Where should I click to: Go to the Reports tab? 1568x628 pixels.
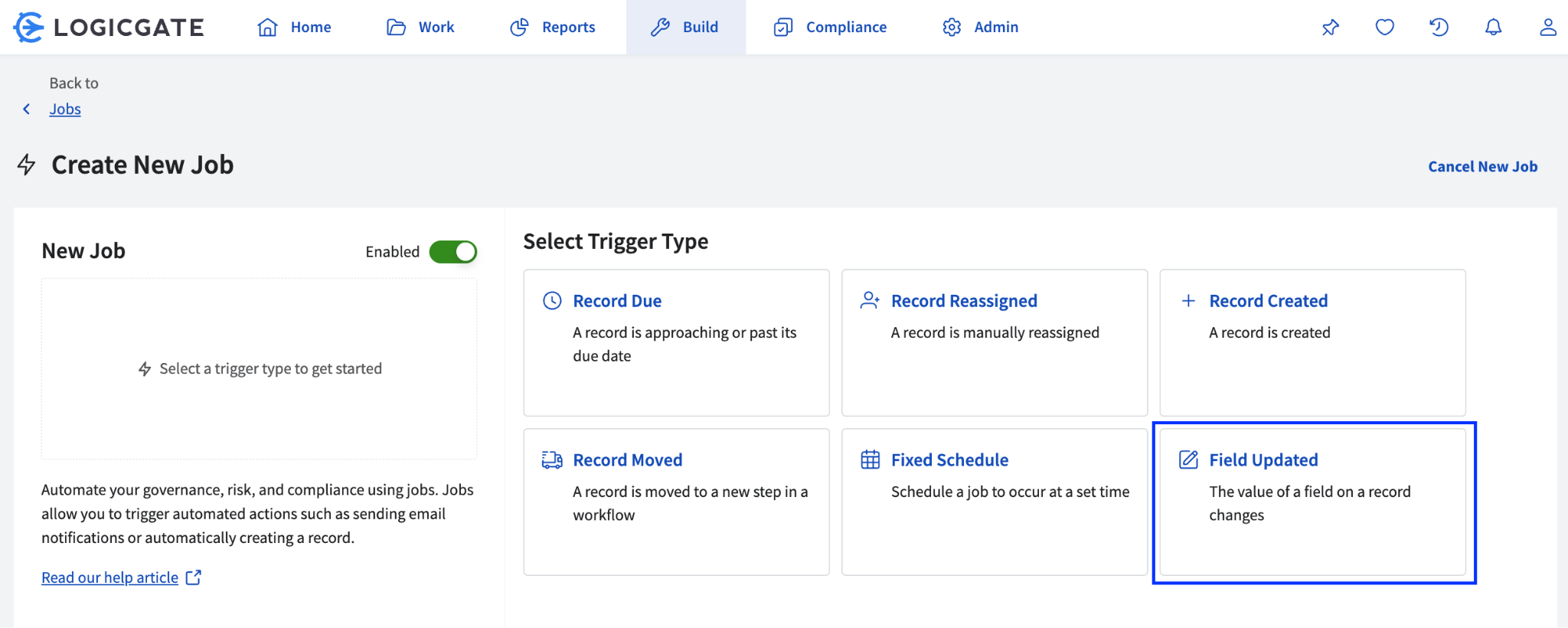pyautogui.click(x=553, y=28)
